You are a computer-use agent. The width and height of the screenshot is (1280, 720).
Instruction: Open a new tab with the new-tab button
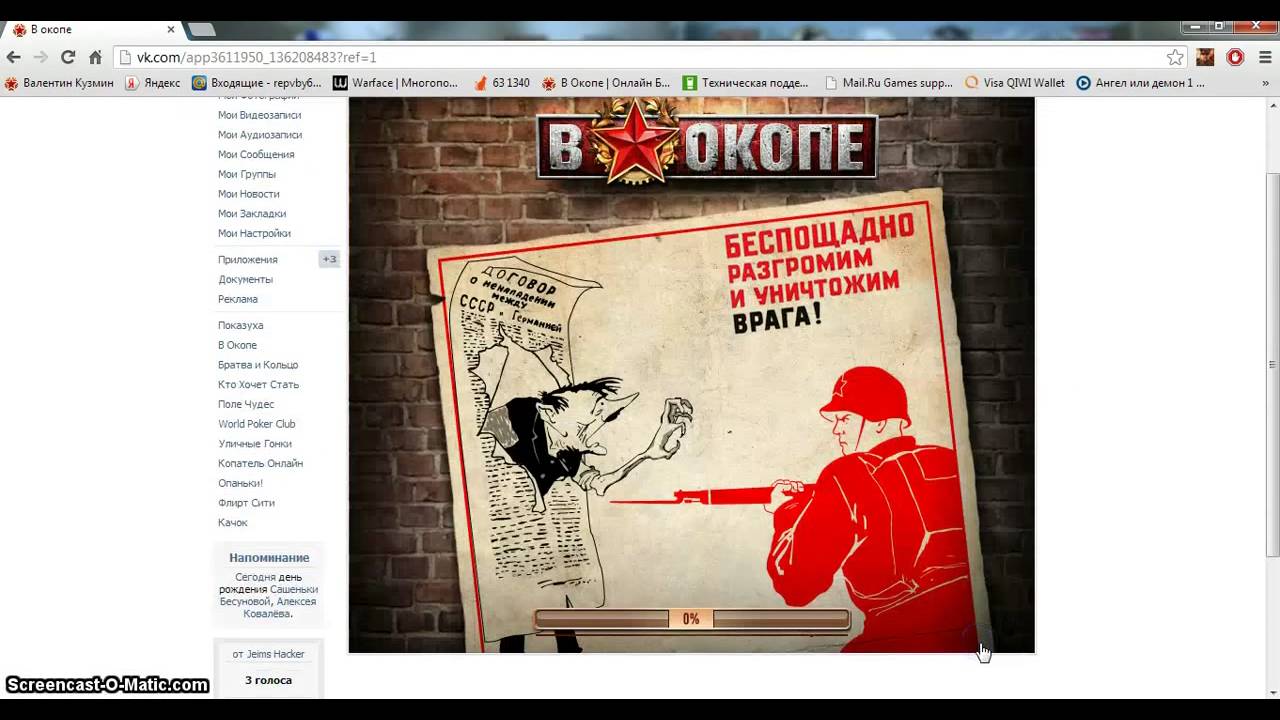point(202,30)
